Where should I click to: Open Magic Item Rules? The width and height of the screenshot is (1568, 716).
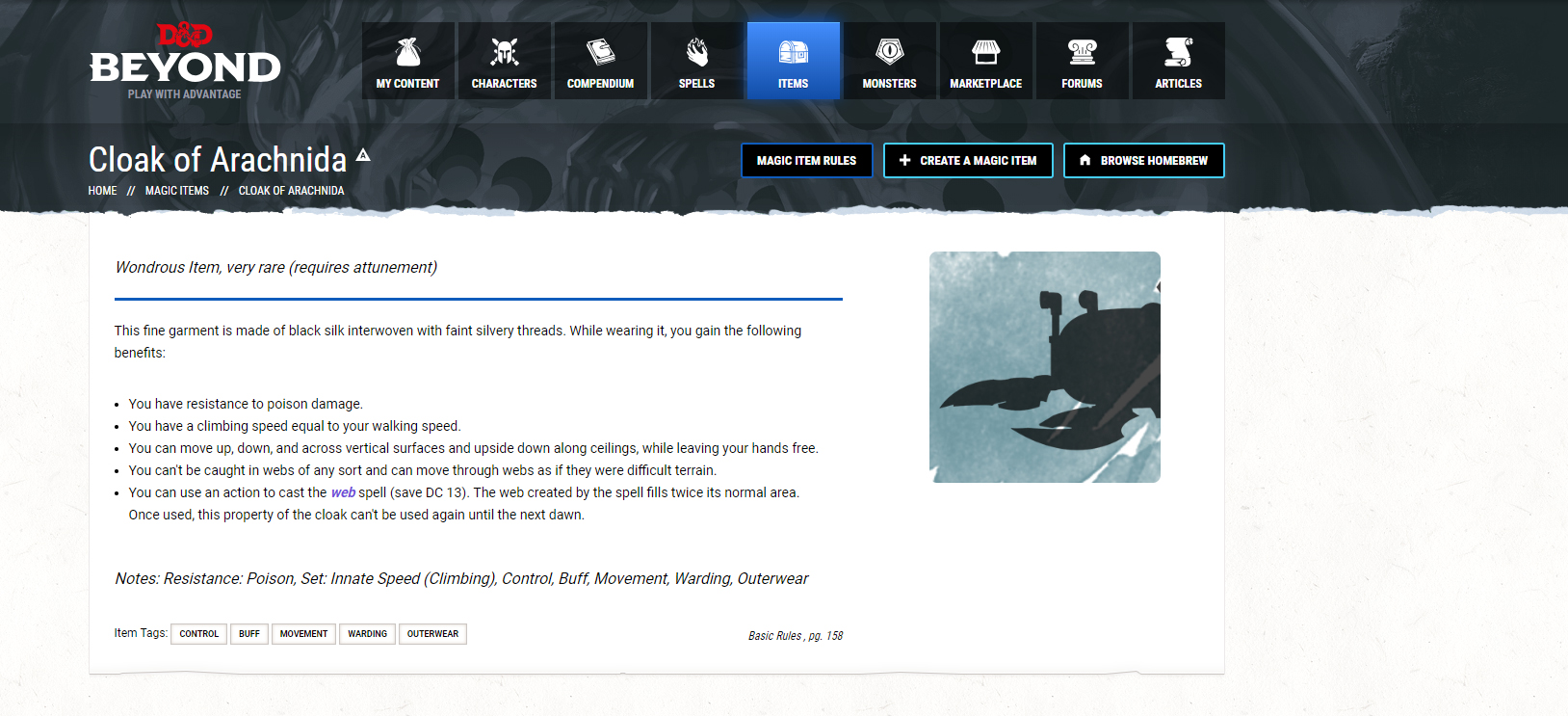click(806, 160)
